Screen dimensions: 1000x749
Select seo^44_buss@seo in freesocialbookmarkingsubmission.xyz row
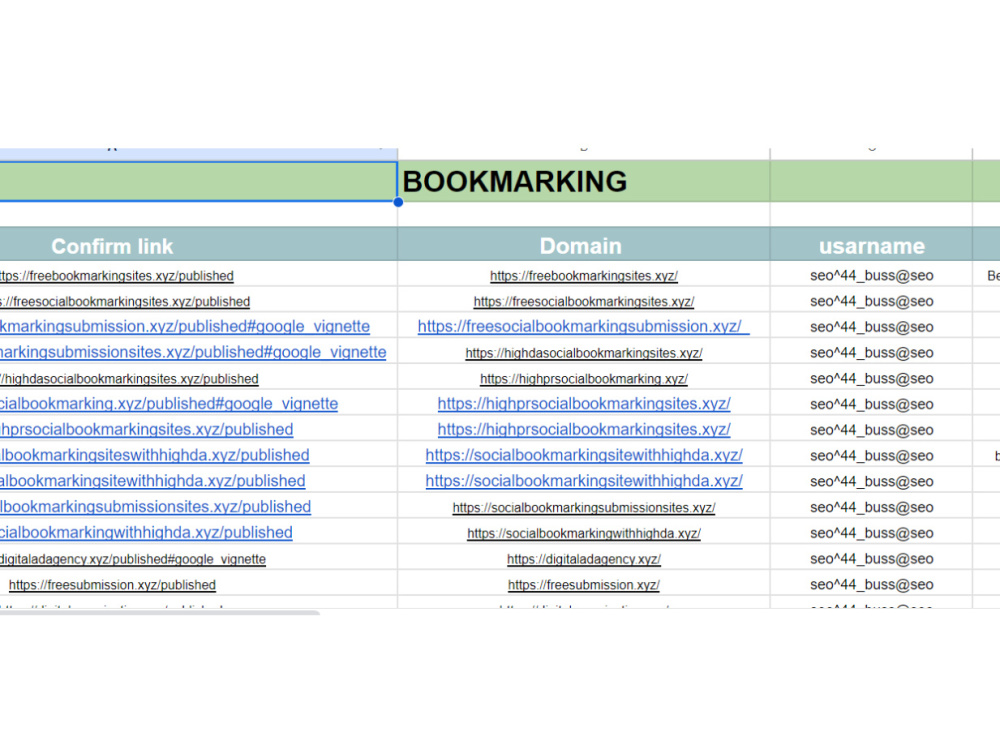872,327
